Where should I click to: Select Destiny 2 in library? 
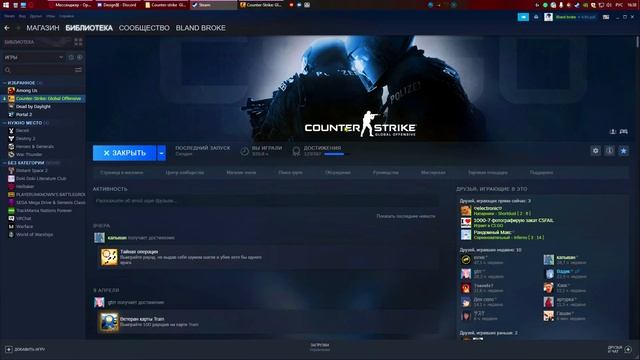(25, 139)
